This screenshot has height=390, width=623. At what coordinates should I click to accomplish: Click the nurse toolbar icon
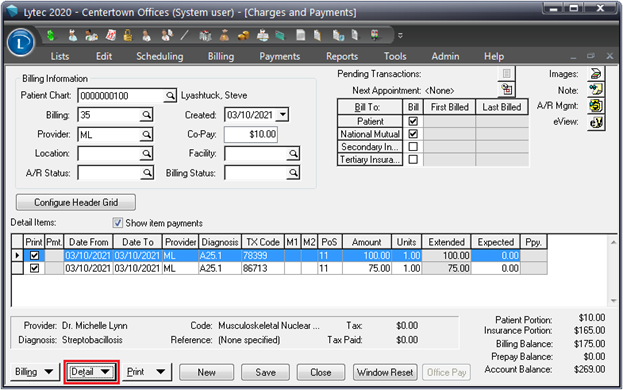[72, 36]
